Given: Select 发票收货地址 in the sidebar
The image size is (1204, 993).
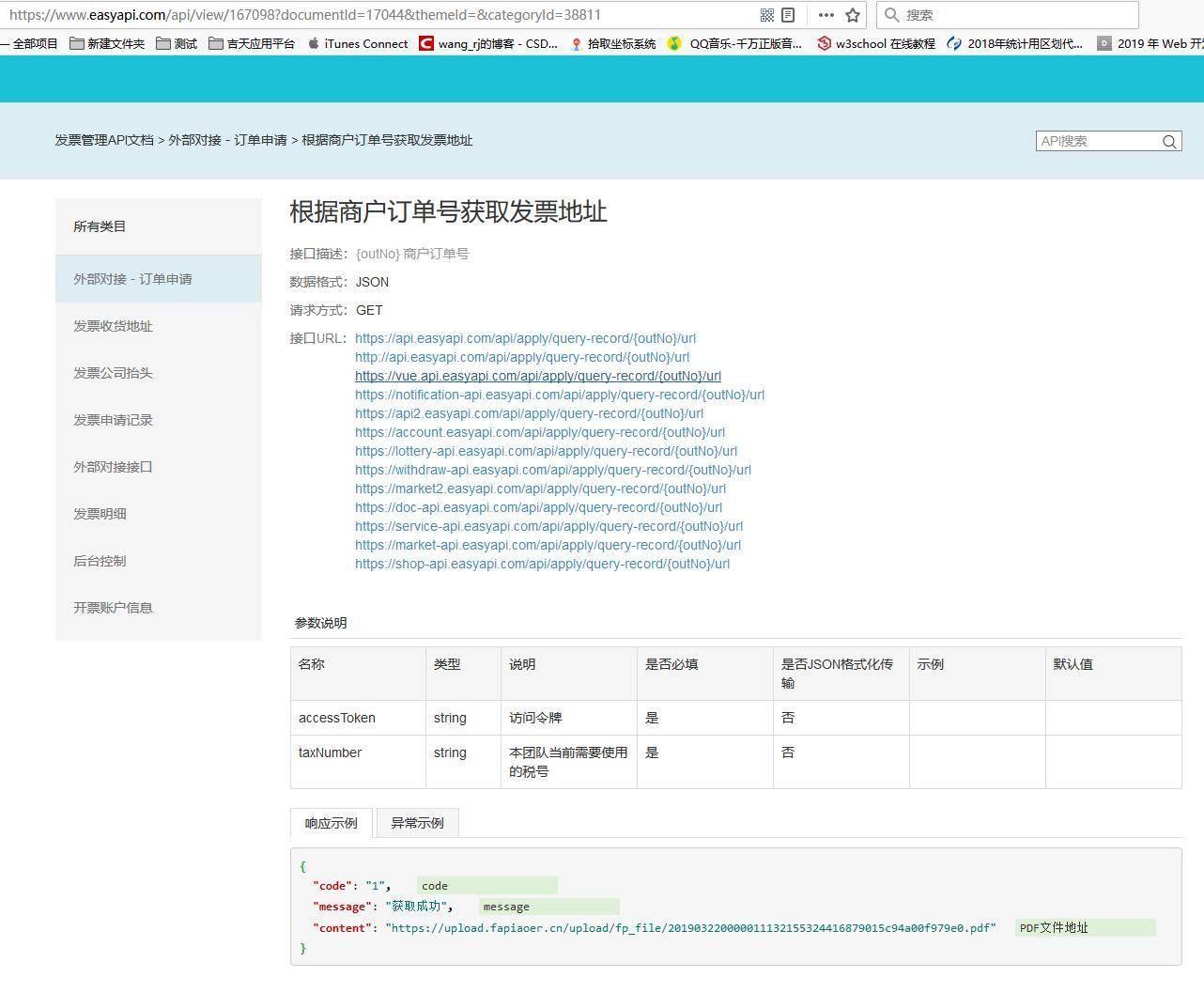Looking at the screenshot, I should pyautogui.click(x=113, y=326).
